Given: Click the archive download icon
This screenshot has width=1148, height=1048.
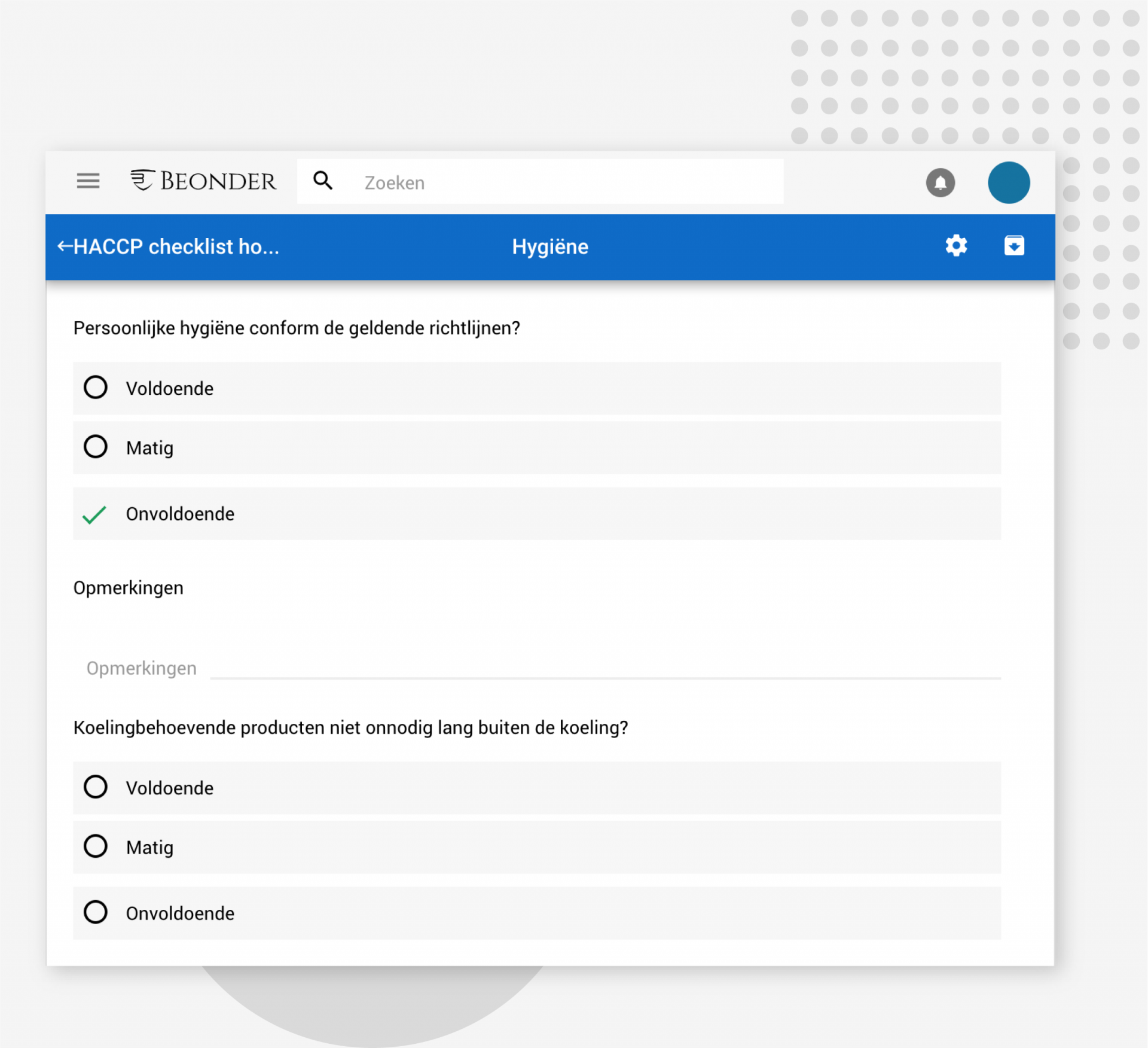Looking at the screenshot, I should coord(1013,246).
